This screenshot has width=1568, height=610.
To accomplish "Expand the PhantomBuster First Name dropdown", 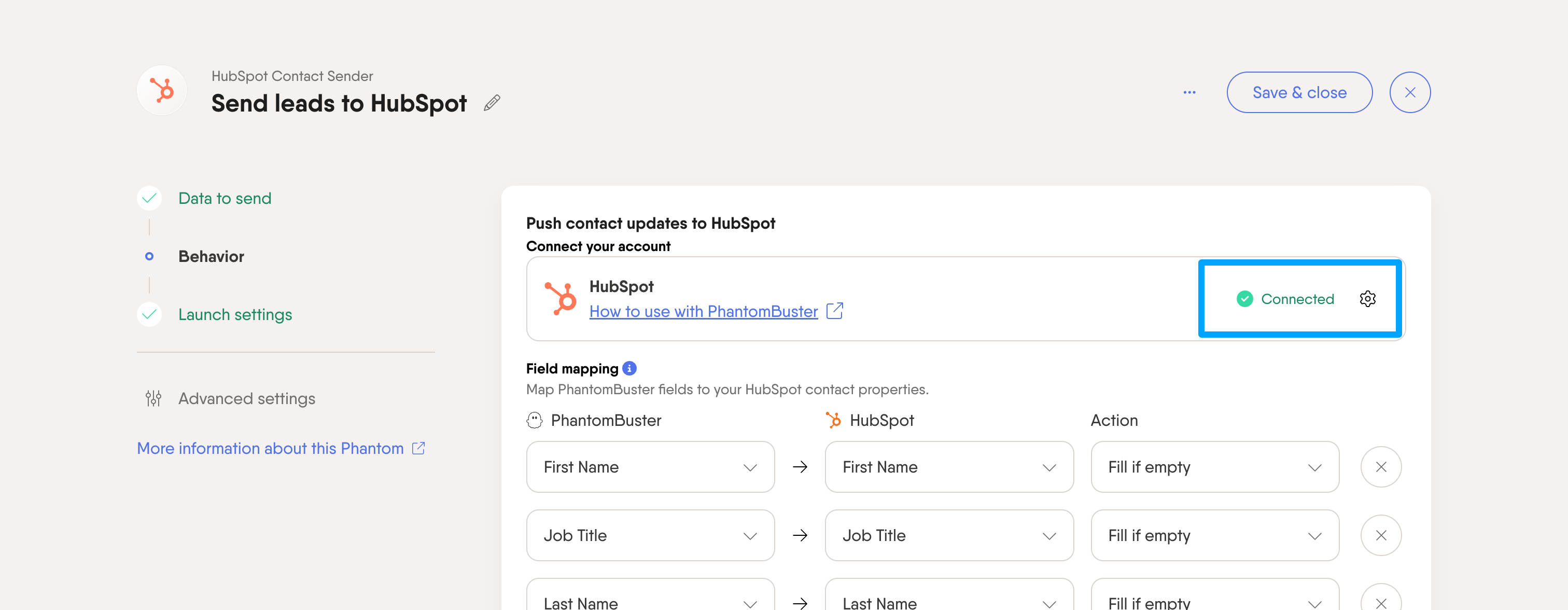I will tap(650, 467).
